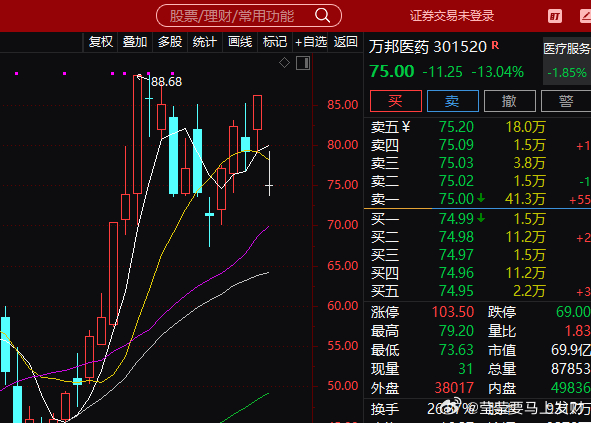Screen dimensions: 591x423
Task: Click 最低 value 73.63
Action: click(x=456, y=350)
